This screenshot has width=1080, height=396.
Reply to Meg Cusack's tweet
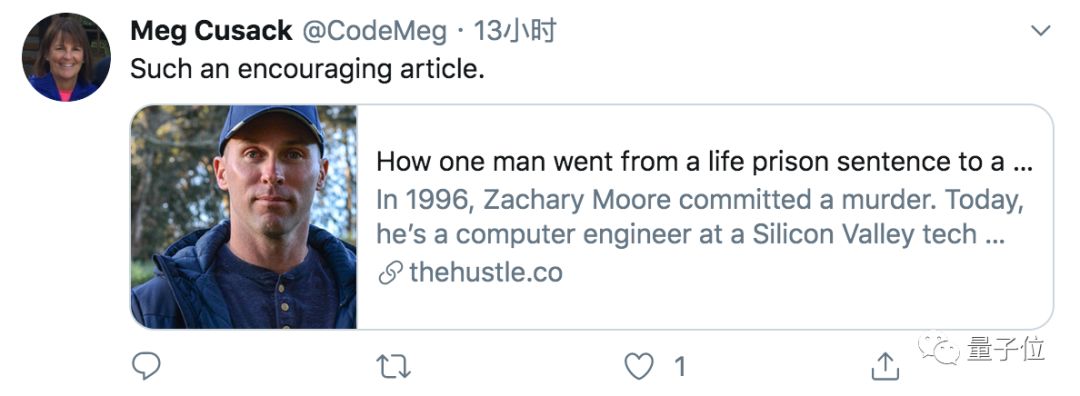click(146, 366)
